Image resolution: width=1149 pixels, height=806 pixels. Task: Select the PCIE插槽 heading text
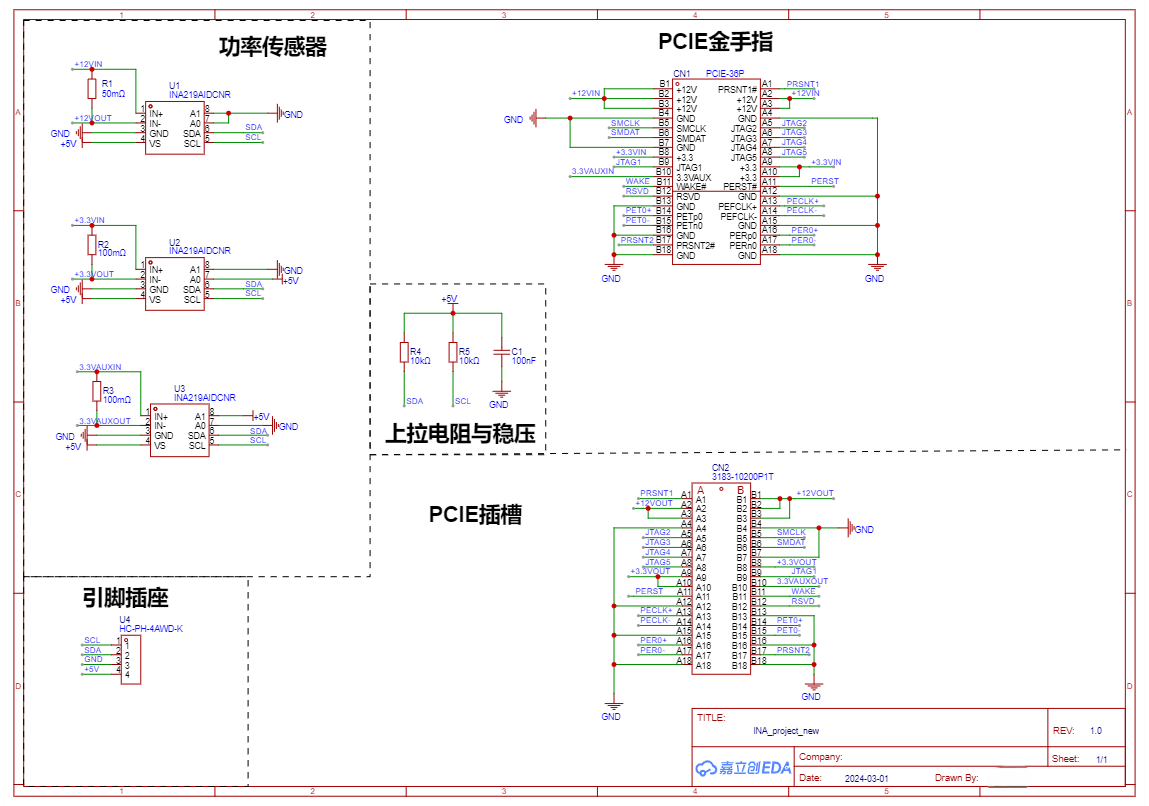click(x=475, y=514)
